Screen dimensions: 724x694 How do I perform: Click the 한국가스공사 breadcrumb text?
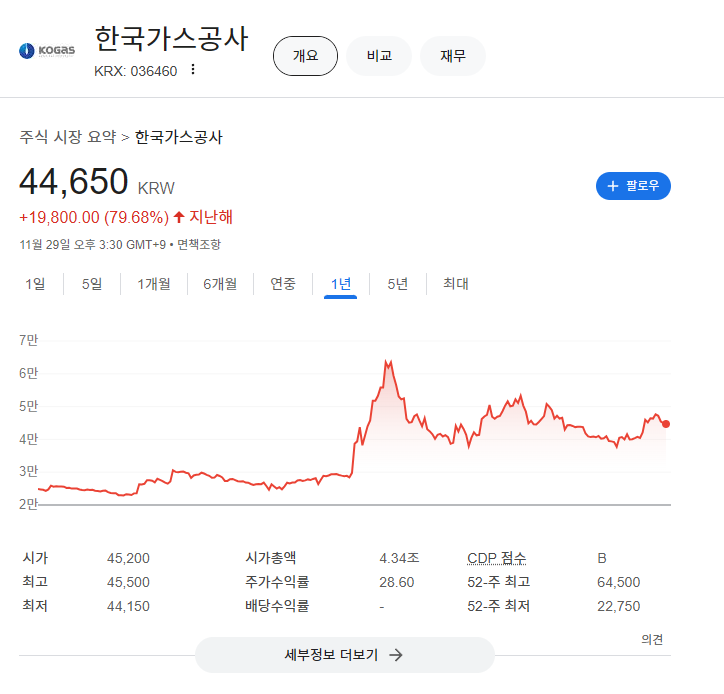pyautogui.click(x=179, y=137)
